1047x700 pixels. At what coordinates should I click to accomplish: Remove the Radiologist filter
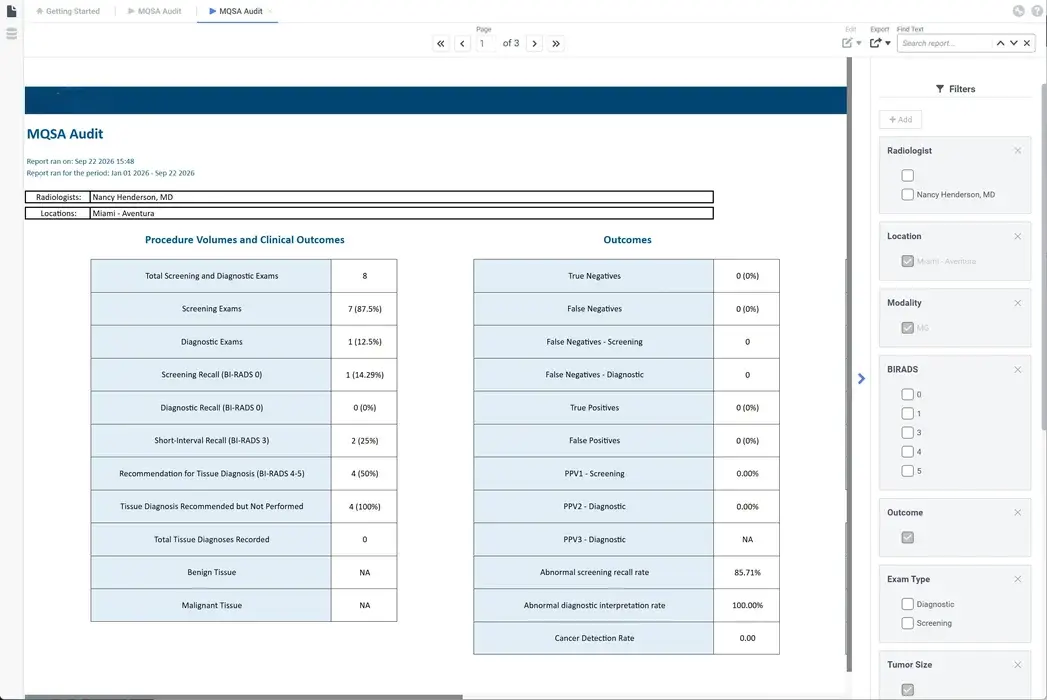pyautogui.click(x=1018, y=150)
